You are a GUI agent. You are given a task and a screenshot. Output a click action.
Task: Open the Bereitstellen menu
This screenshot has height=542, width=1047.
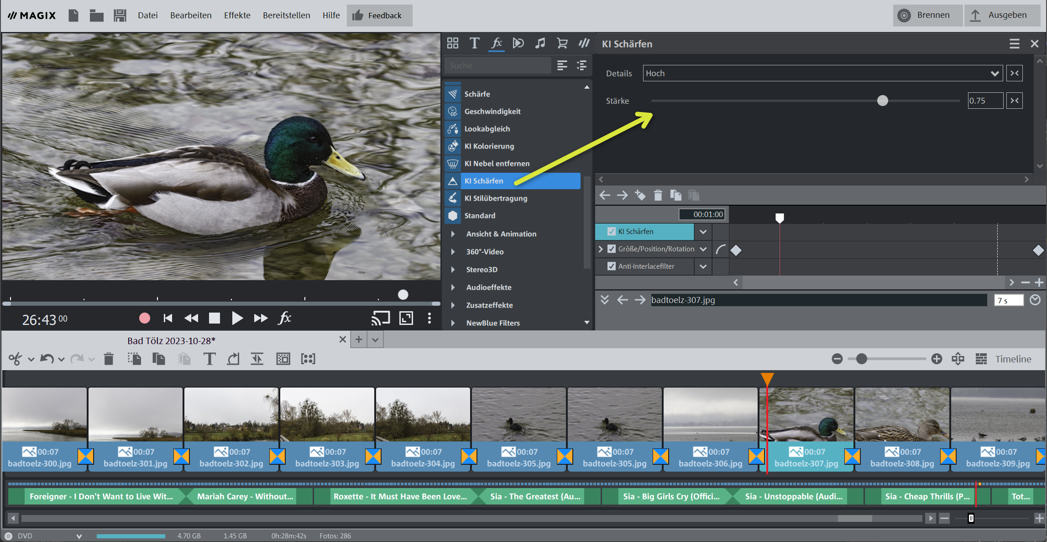tap(286, 15)
